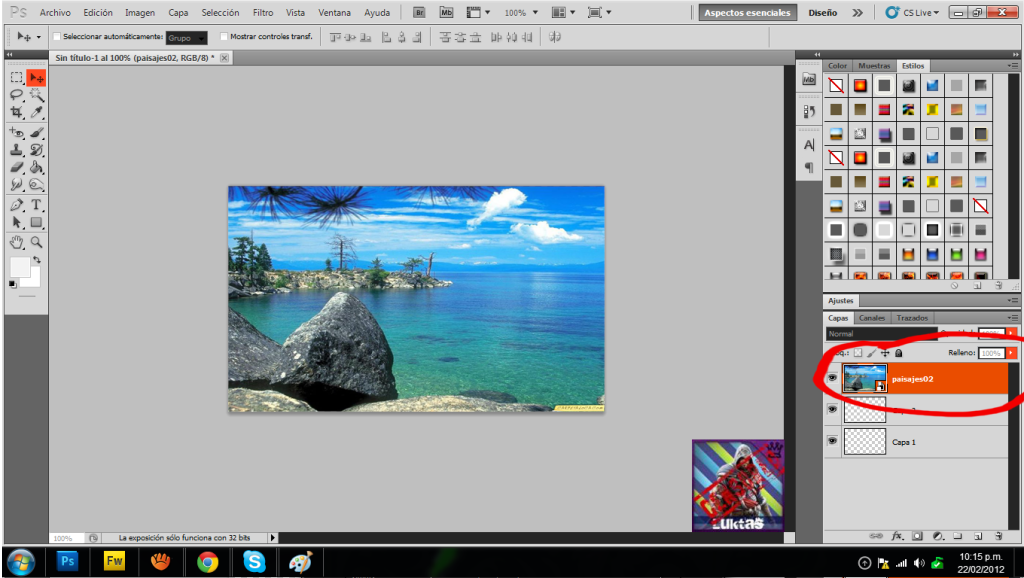Open Mini Bridge from top bar
Screen dimensions: 1024x578
point(446,12)
